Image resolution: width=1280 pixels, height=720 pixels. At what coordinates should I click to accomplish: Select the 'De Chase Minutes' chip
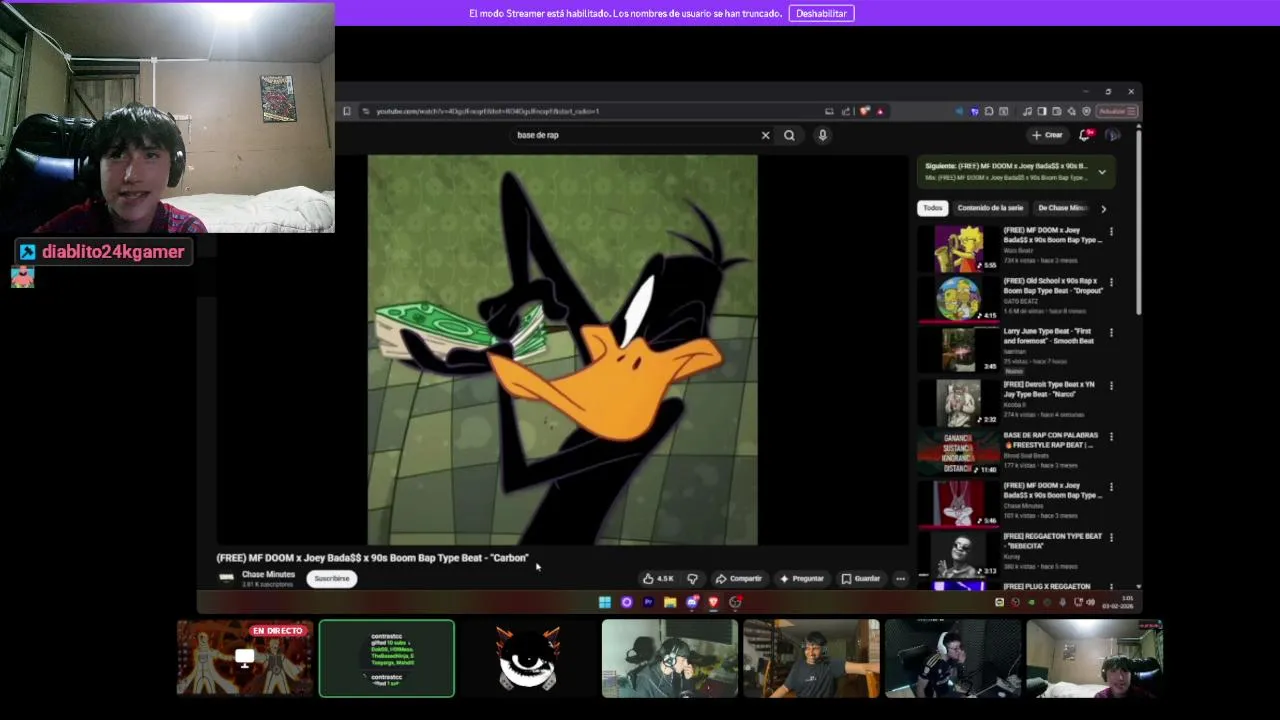click(x=1062, y=208)
